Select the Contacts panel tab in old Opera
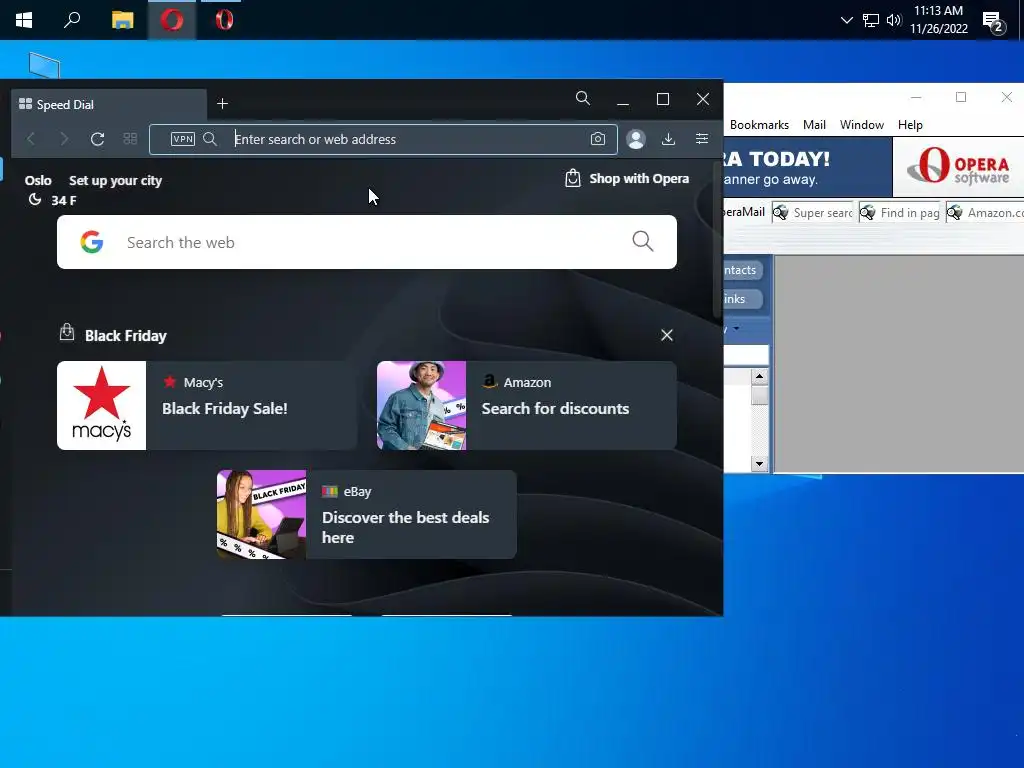The width and height of the screenshot is (1024, 768). [x=743, y=270]
